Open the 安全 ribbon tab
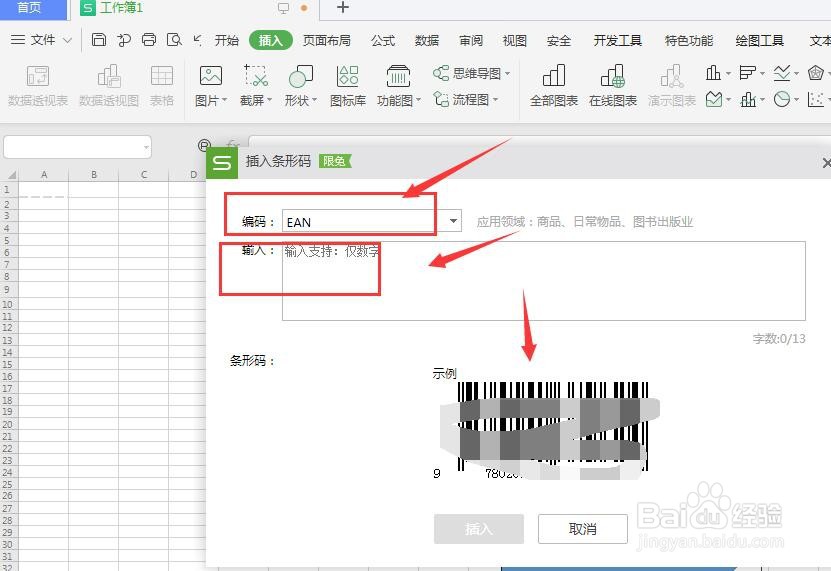Image resolution: width=831 pixels, height=571 pixels. pos(559,40)
